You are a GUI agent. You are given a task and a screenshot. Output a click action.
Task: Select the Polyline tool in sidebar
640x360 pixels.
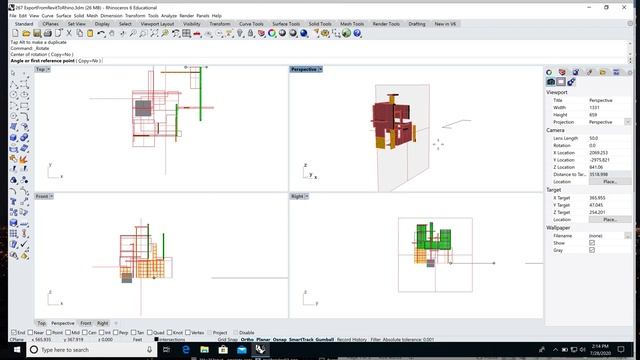[13, 84]
